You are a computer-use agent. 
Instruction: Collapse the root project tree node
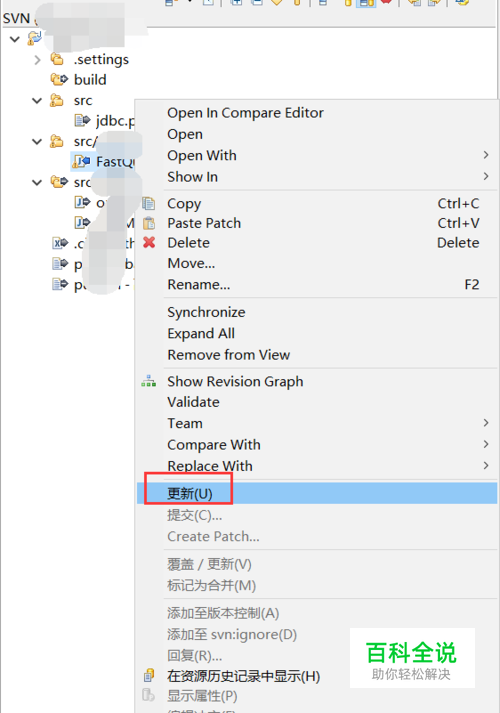[x=15, y=39]
